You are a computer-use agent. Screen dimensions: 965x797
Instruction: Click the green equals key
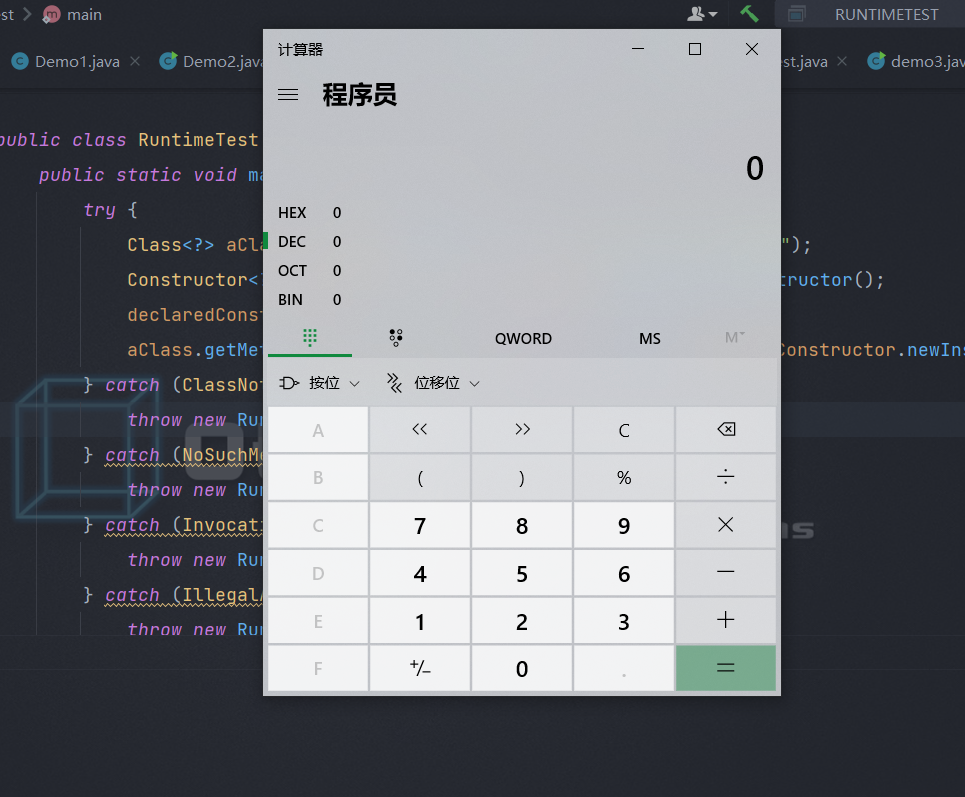(x=726, y=668)
